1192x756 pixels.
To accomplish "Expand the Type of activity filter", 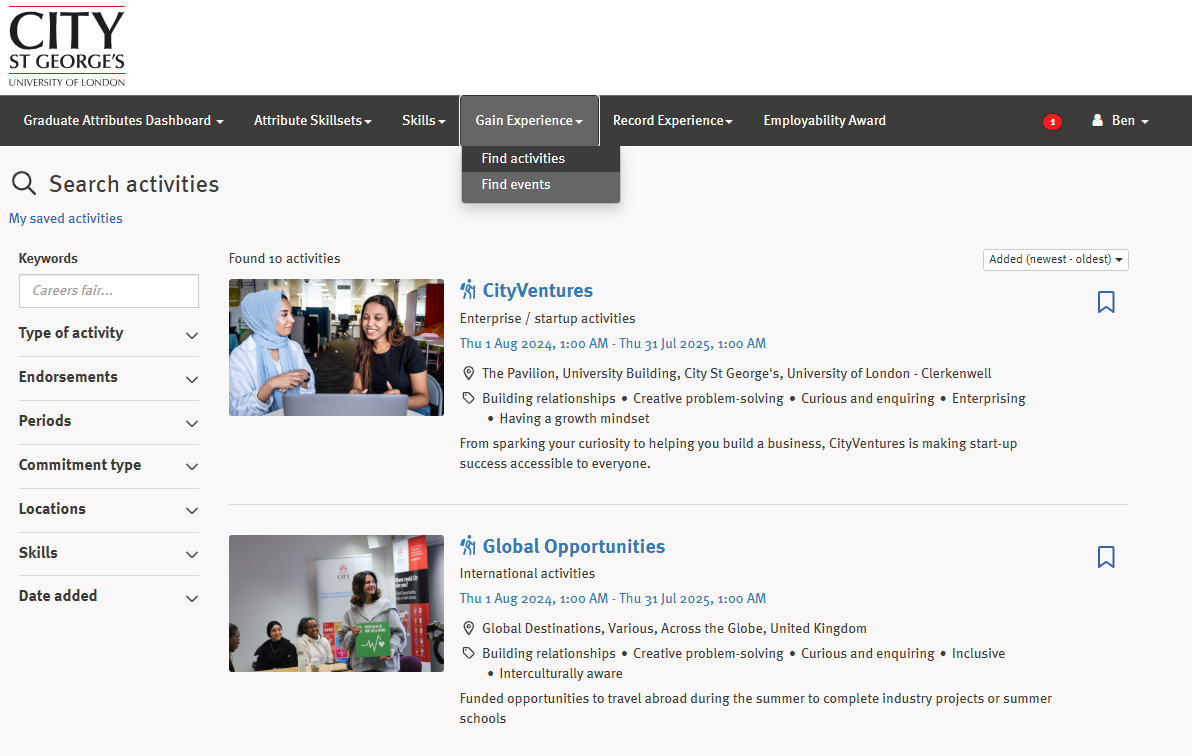I will [109, 333].
